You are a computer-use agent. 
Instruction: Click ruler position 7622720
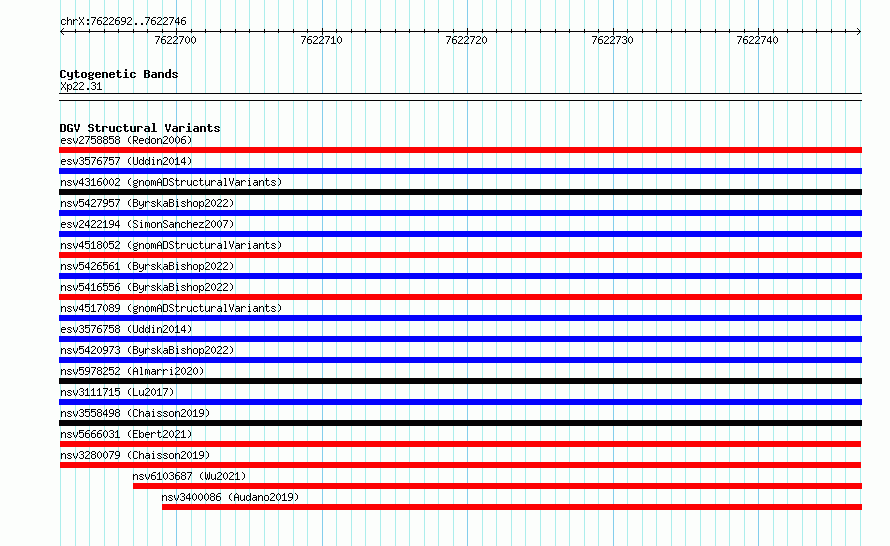coord(467,40)
